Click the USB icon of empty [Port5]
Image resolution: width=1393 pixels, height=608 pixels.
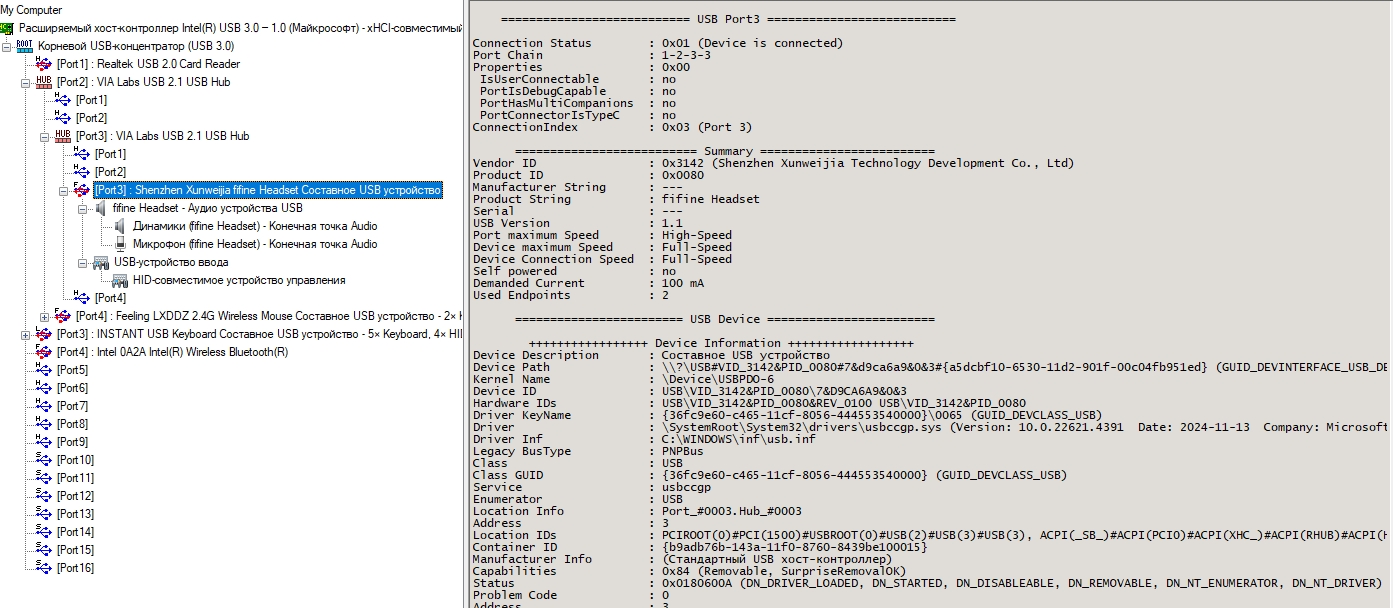[44, 370]
